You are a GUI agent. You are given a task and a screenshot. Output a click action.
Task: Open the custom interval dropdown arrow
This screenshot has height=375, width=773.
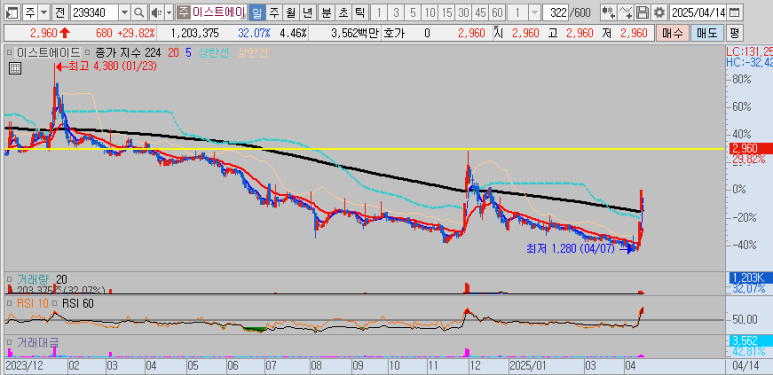pyautogui.click(x=535, y=12)
